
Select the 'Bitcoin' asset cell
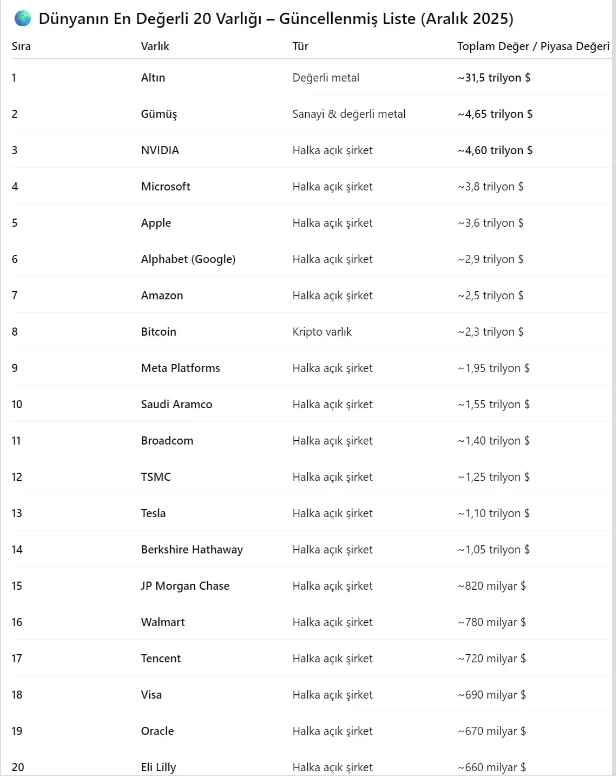pyautogui.click(x=158, y=331)
